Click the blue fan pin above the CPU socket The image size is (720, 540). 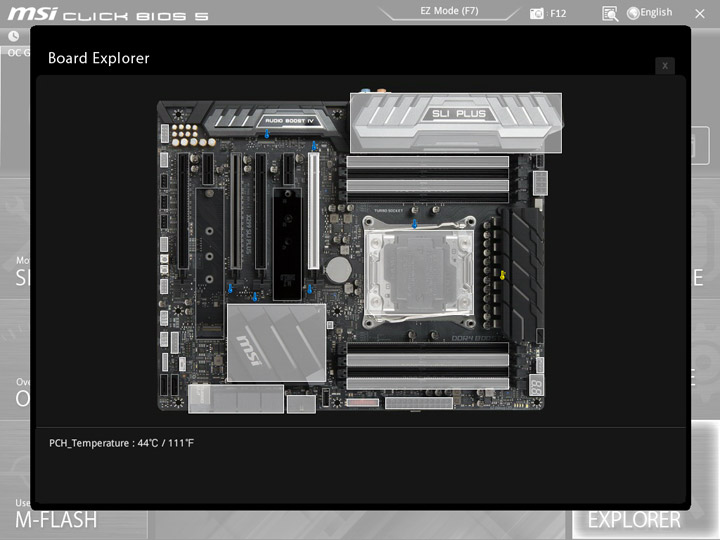click(415, 224)
